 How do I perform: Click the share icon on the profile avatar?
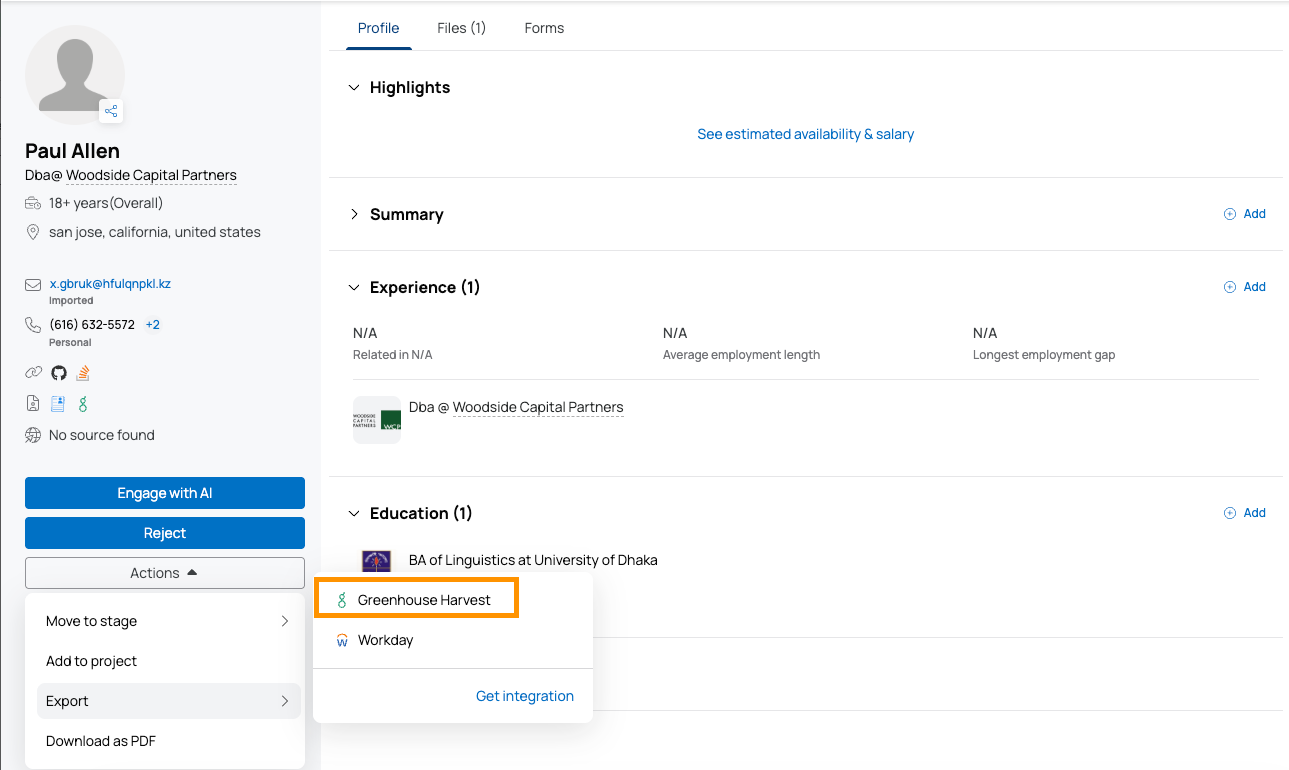pos(111,111)
